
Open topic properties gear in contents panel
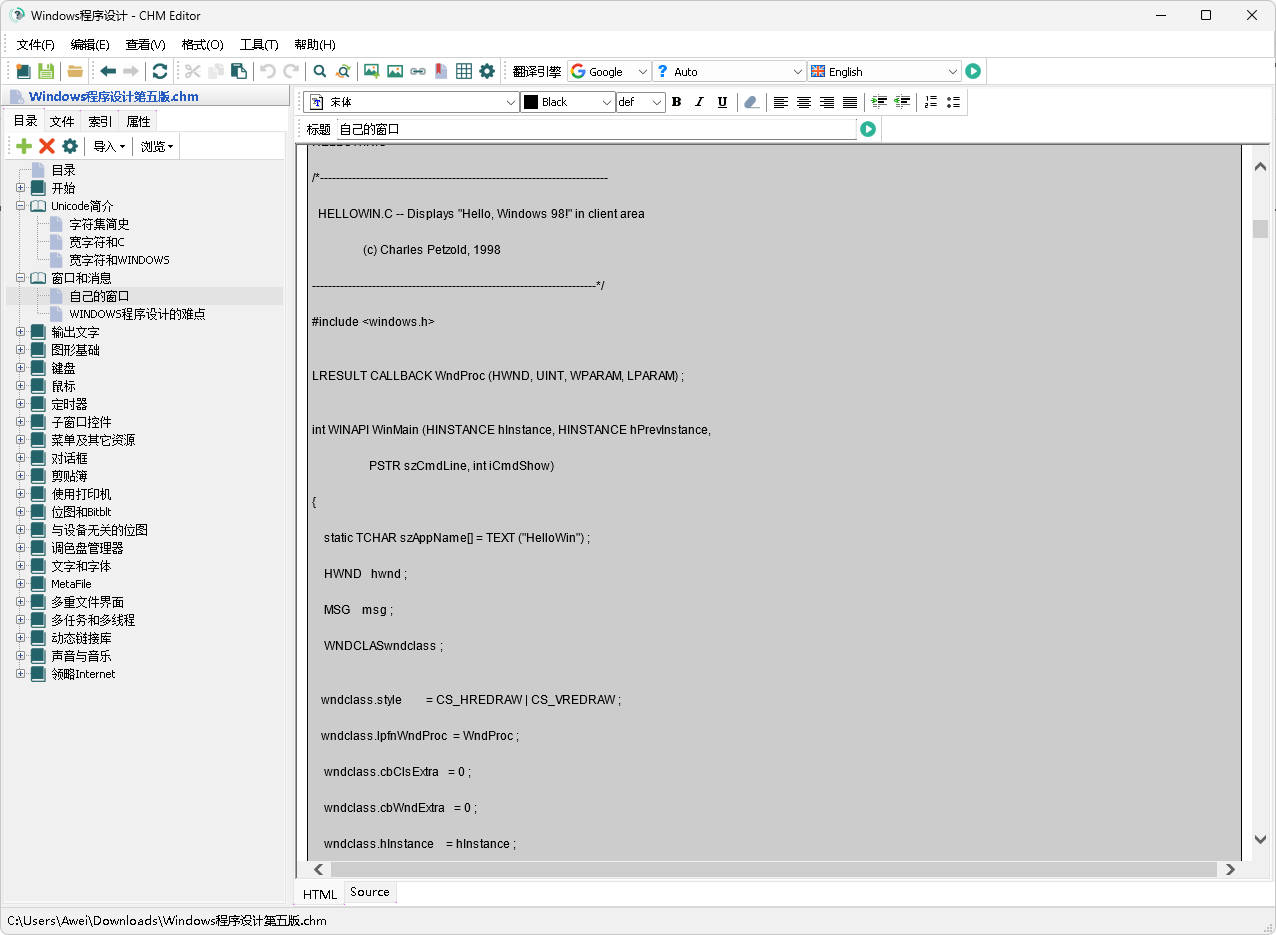[x=70, y=146]
